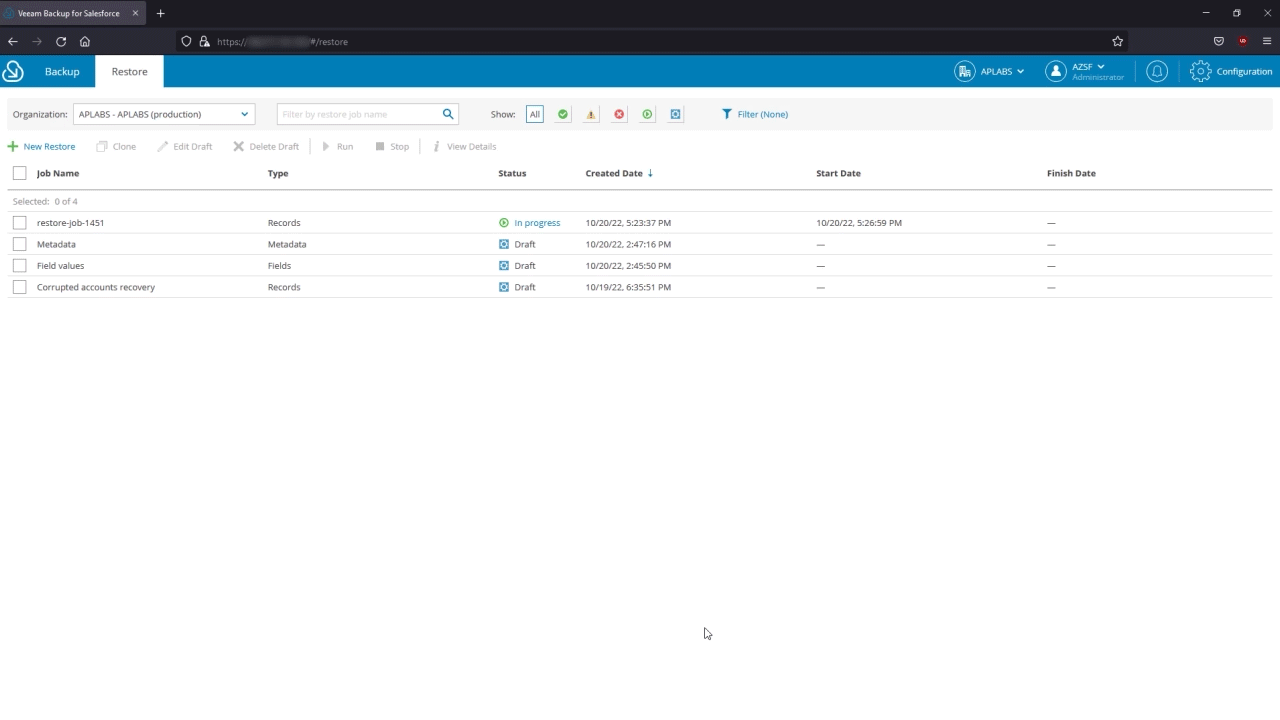The image size is (1280, 720).
Task: Click the browser reload button
Action: click(x=61, y=41)
